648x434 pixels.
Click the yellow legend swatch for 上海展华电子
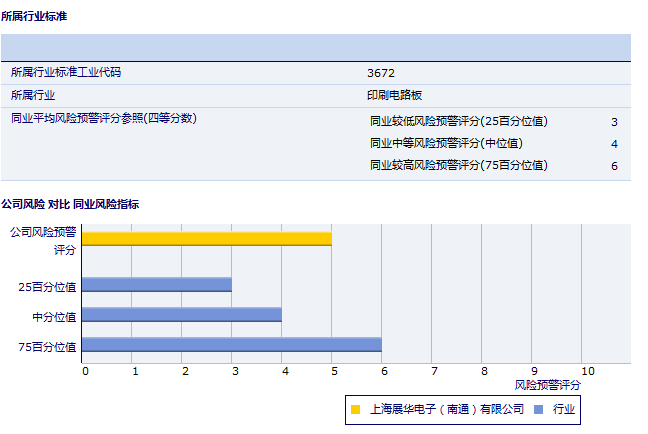point(355,409)
